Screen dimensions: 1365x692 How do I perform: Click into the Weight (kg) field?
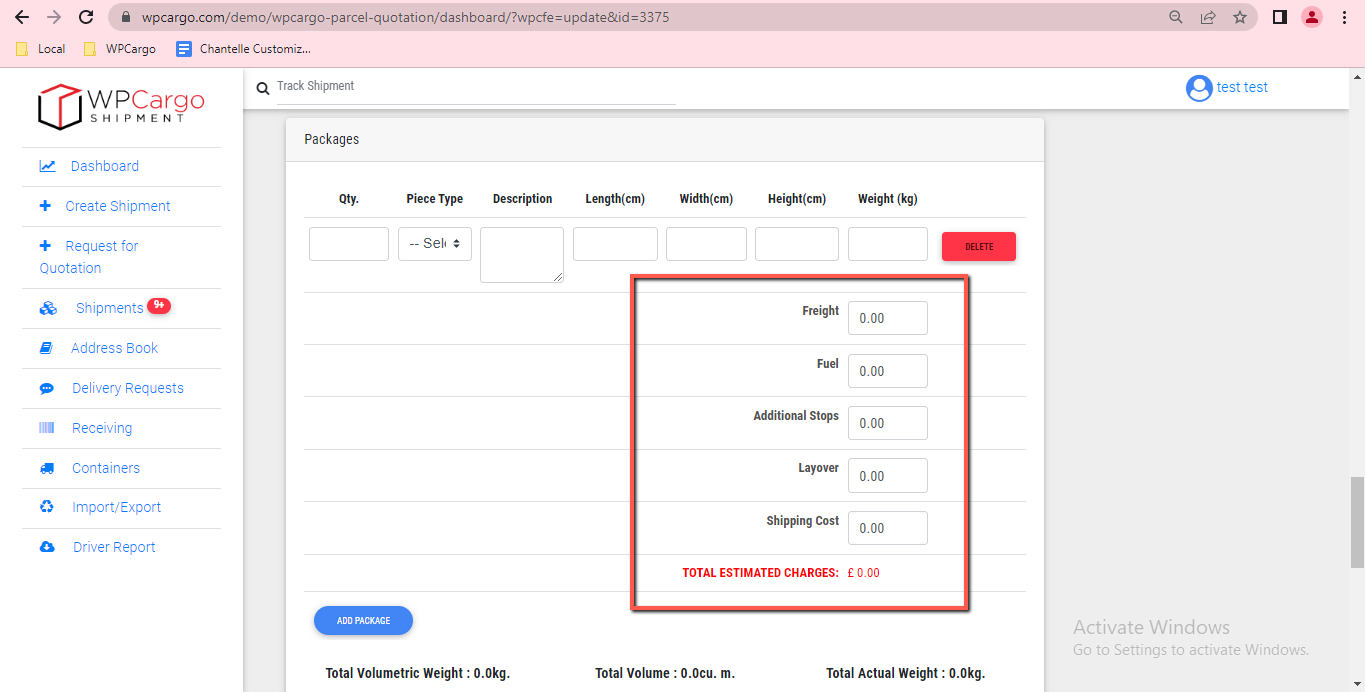(888, 244)
